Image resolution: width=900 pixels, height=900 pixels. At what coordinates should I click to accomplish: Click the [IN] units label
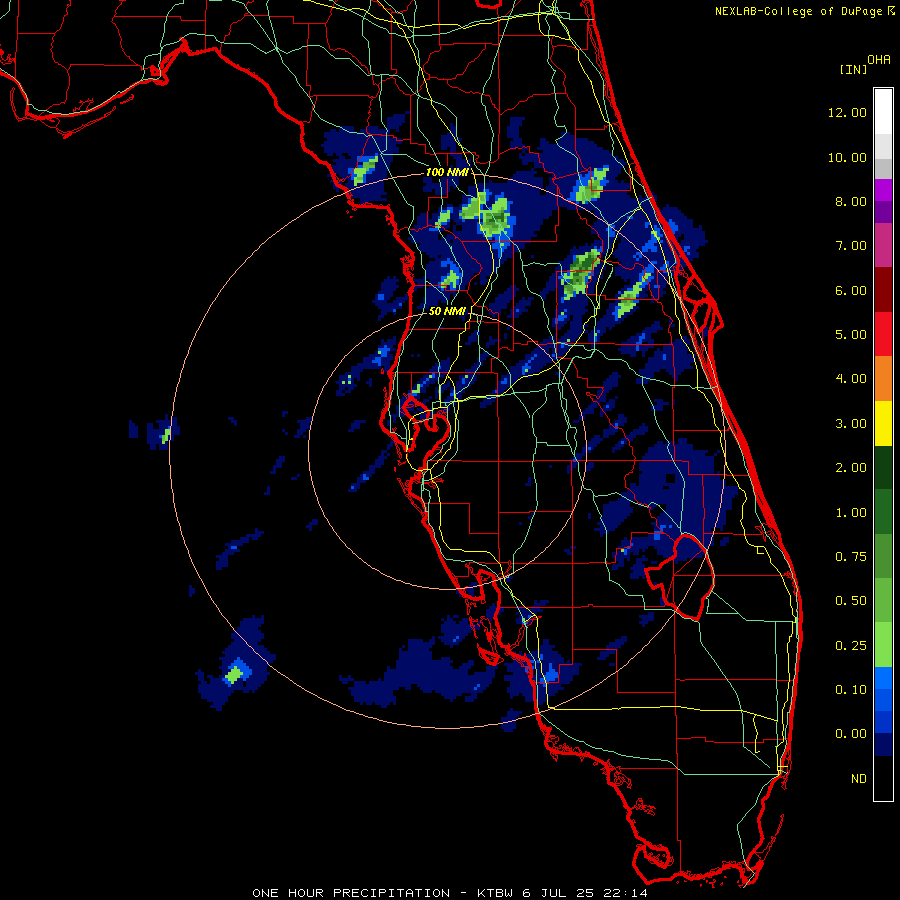point(853,69)
